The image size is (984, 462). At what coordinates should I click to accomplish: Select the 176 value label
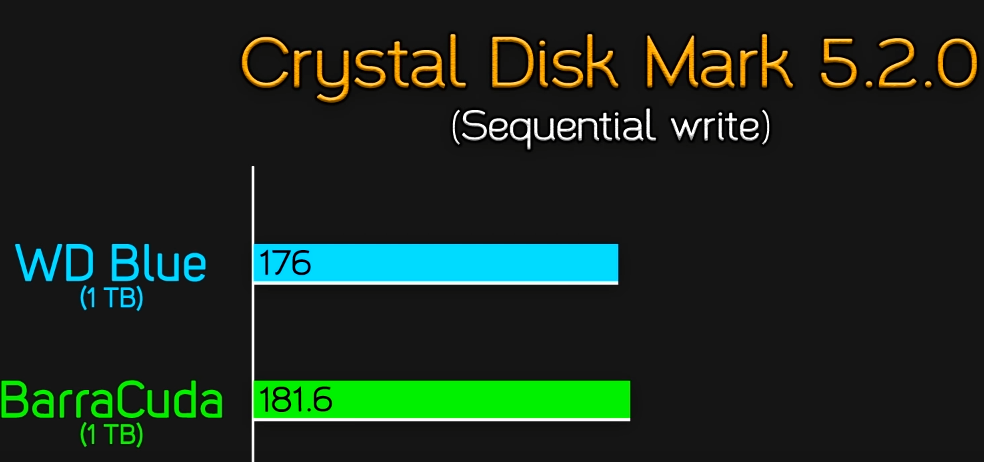click(285, 264)
